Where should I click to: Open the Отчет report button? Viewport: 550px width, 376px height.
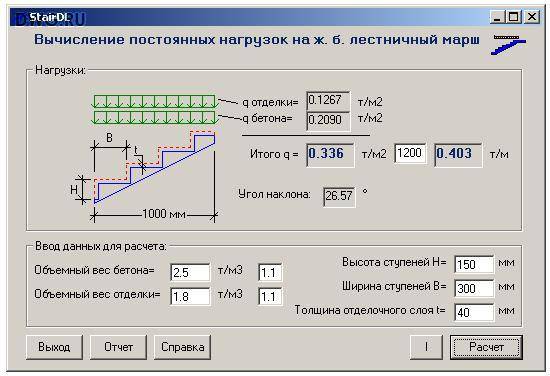118,347
